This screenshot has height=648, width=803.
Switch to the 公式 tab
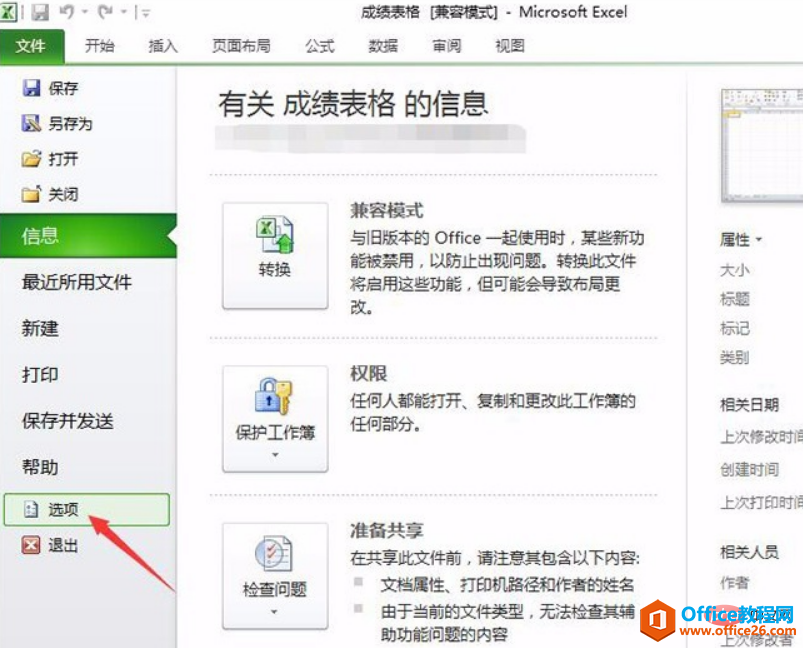click(320, 46)
